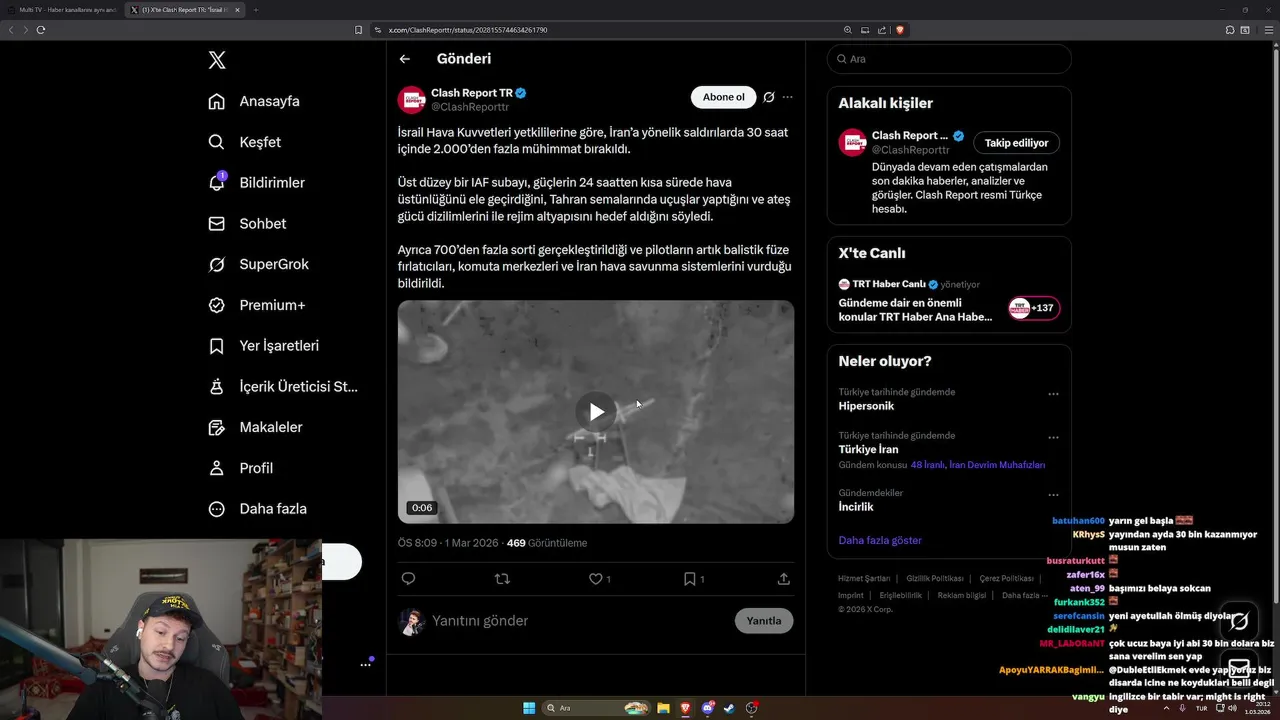Open SuperGrok from the sidebar
Image resolution: width=1280 pixels, height=720 pixels.
(x=259, y=264)
